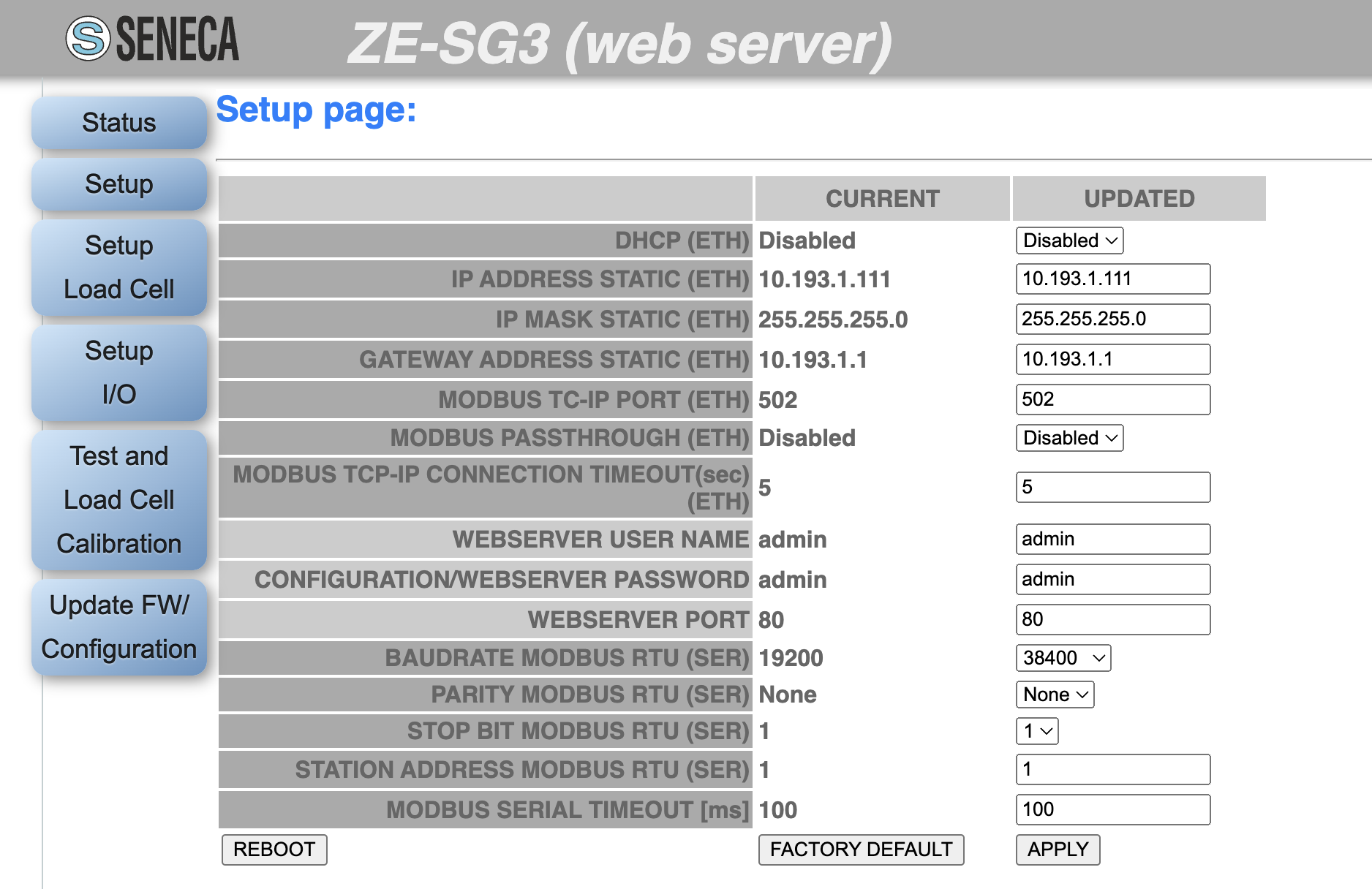Click the current baudrate value 19200
1372x889 pixels.
point(791,658)
